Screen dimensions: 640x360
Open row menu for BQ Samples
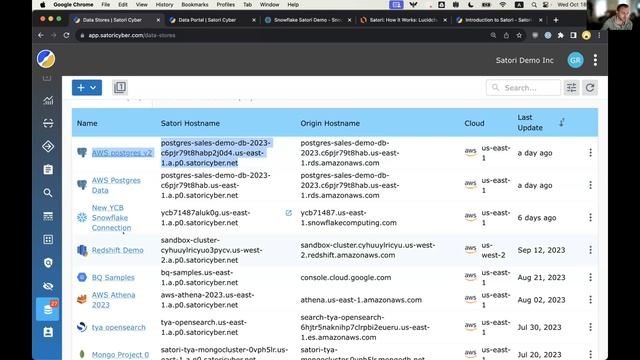coord(590,277)
